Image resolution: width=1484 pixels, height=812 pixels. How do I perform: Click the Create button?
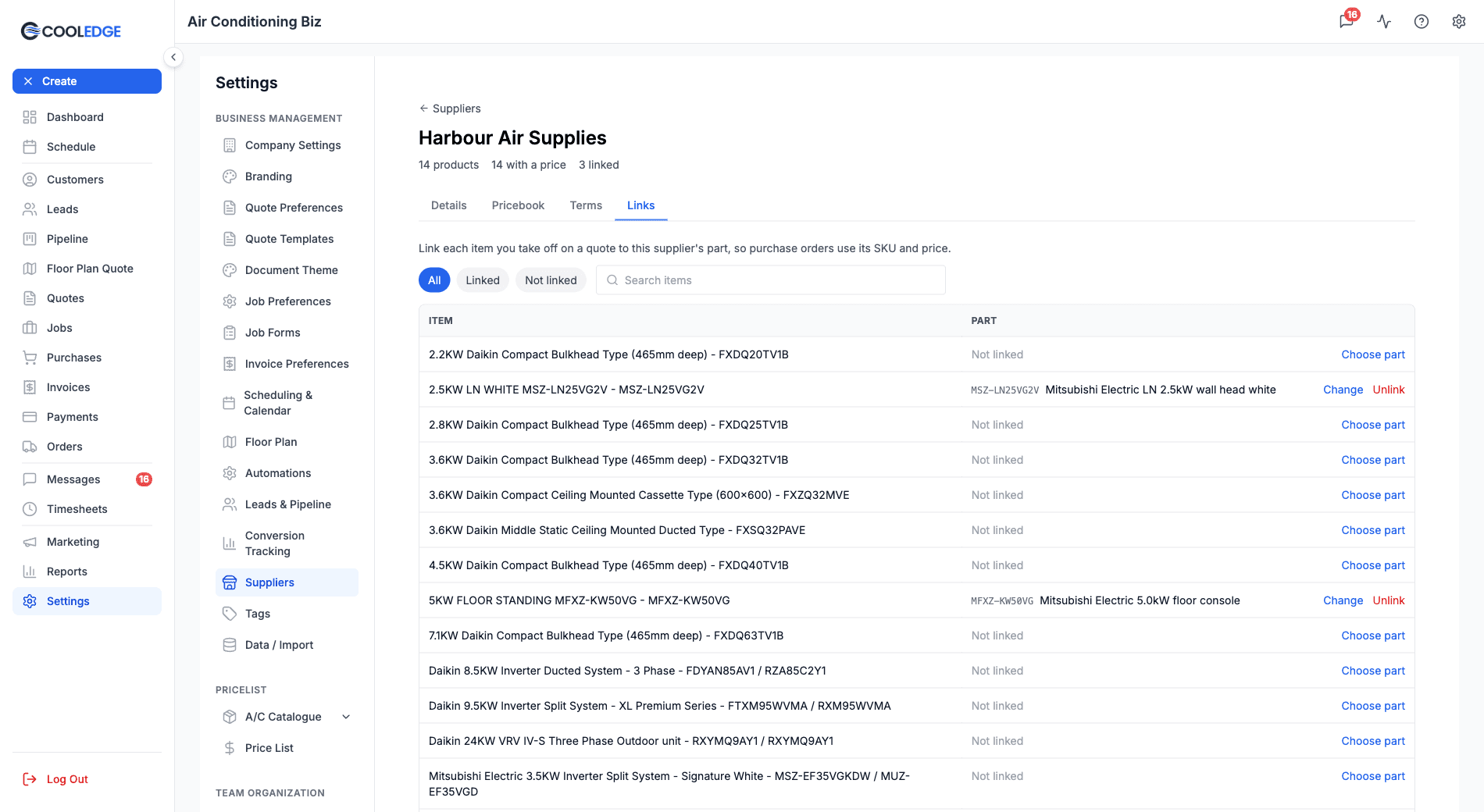tap(87, 81)
